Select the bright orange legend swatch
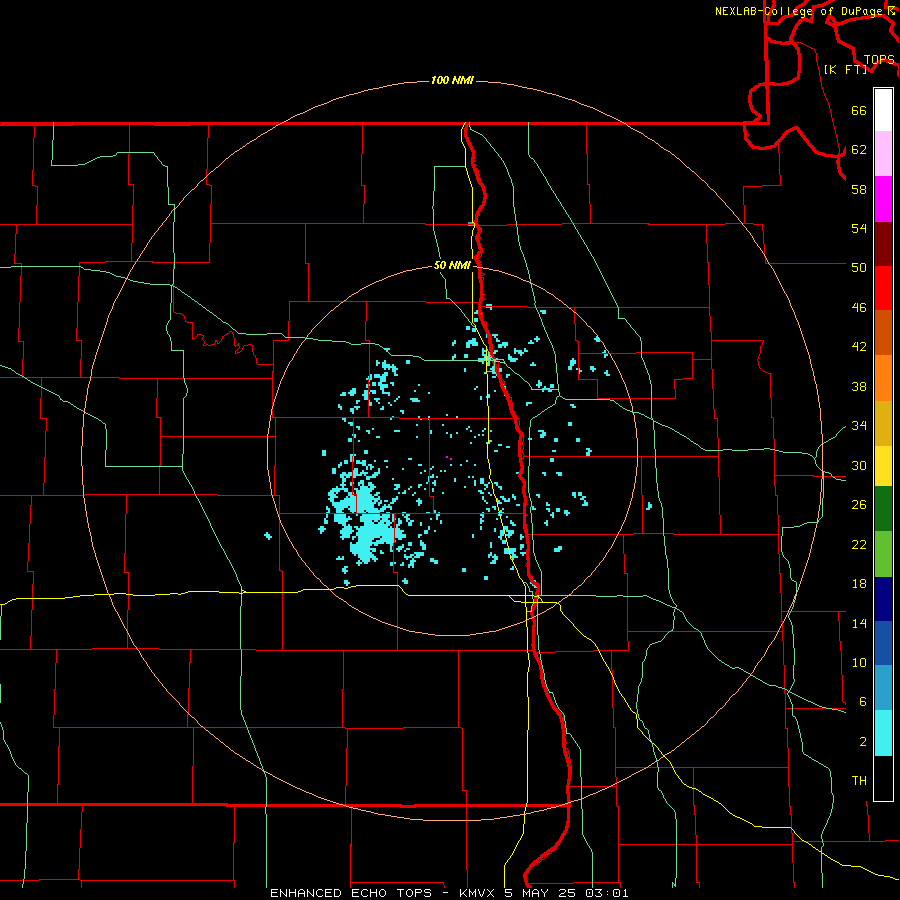 point(883,378)
